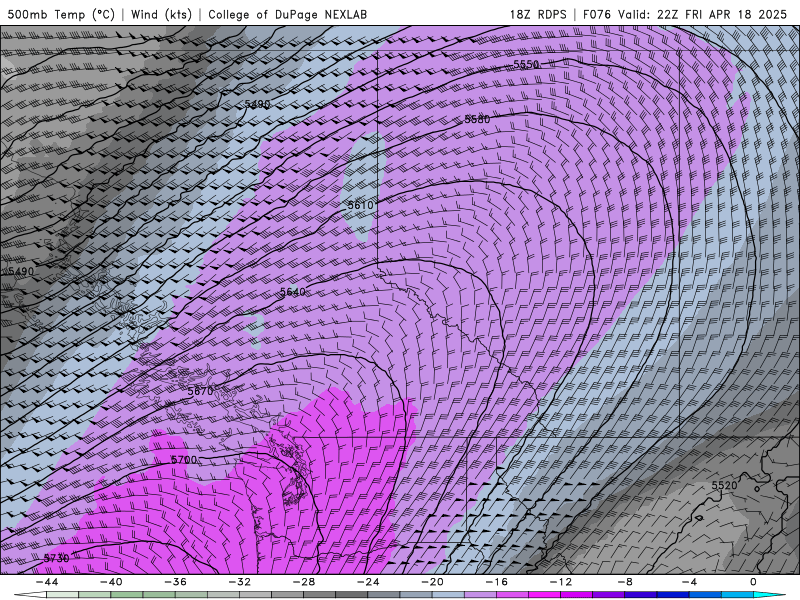The width and height of the screenshot is (800, 600).
Task: Click the -24 colorbar tick label
Action: (368, 582)
